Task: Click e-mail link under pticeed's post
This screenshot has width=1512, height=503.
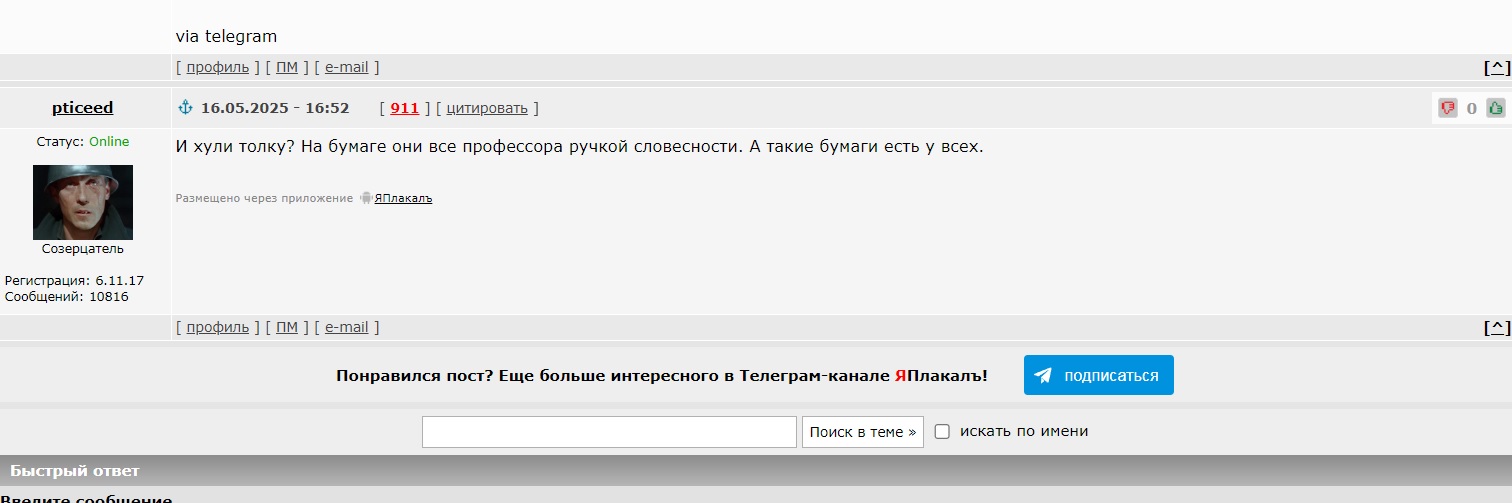Action: [x=346, y=327]
